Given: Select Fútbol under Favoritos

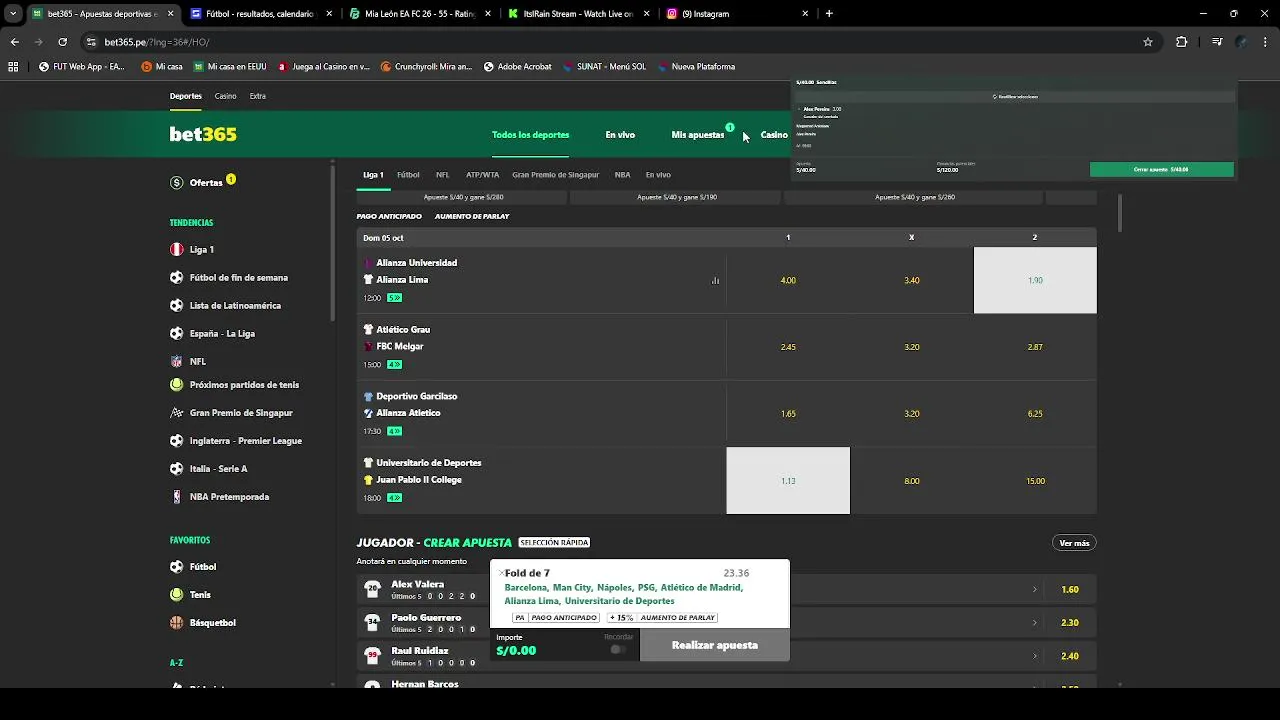Looking at the screenshot, I should [202, 567].
